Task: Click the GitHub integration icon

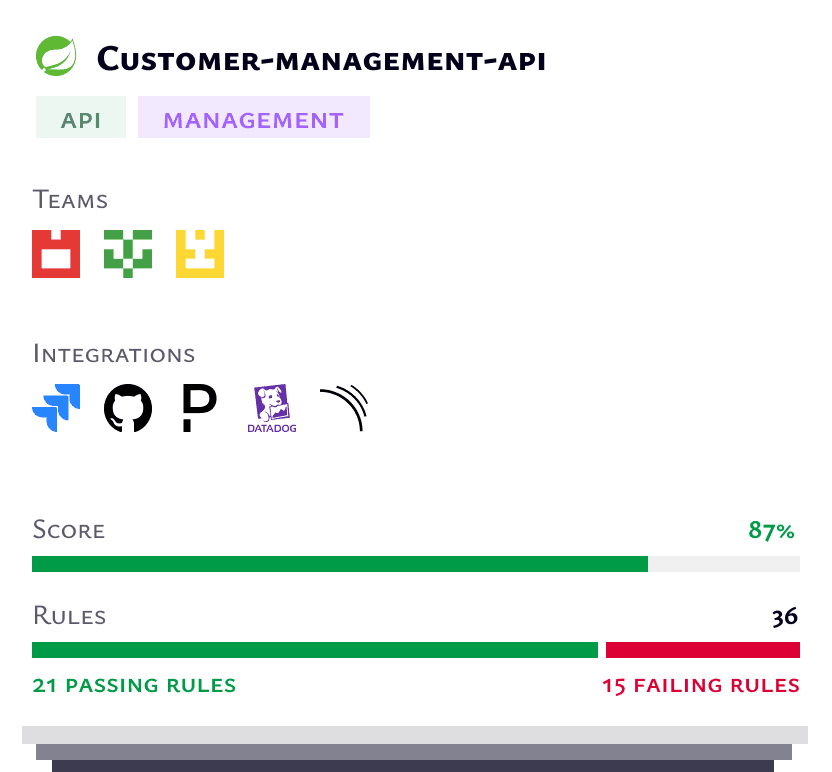Action: [128, 409]
